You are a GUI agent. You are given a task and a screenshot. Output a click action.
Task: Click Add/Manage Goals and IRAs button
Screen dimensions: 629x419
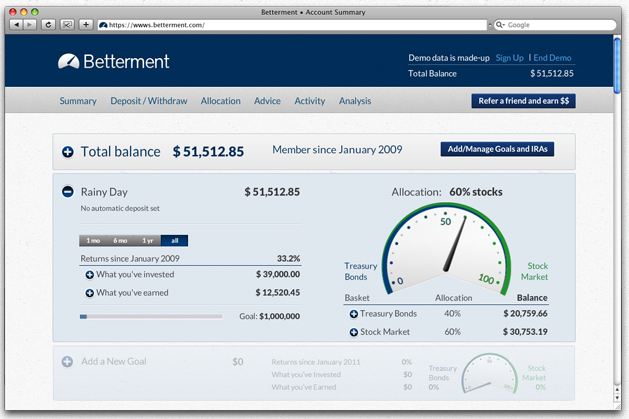496,150
